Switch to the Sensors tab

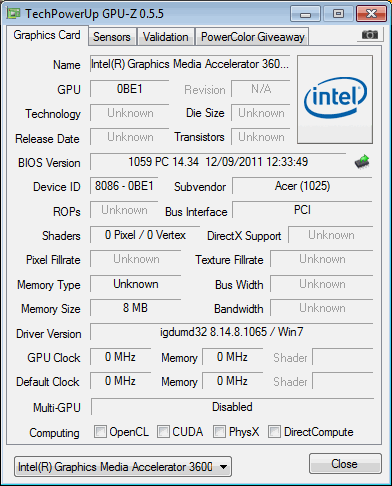112,37
